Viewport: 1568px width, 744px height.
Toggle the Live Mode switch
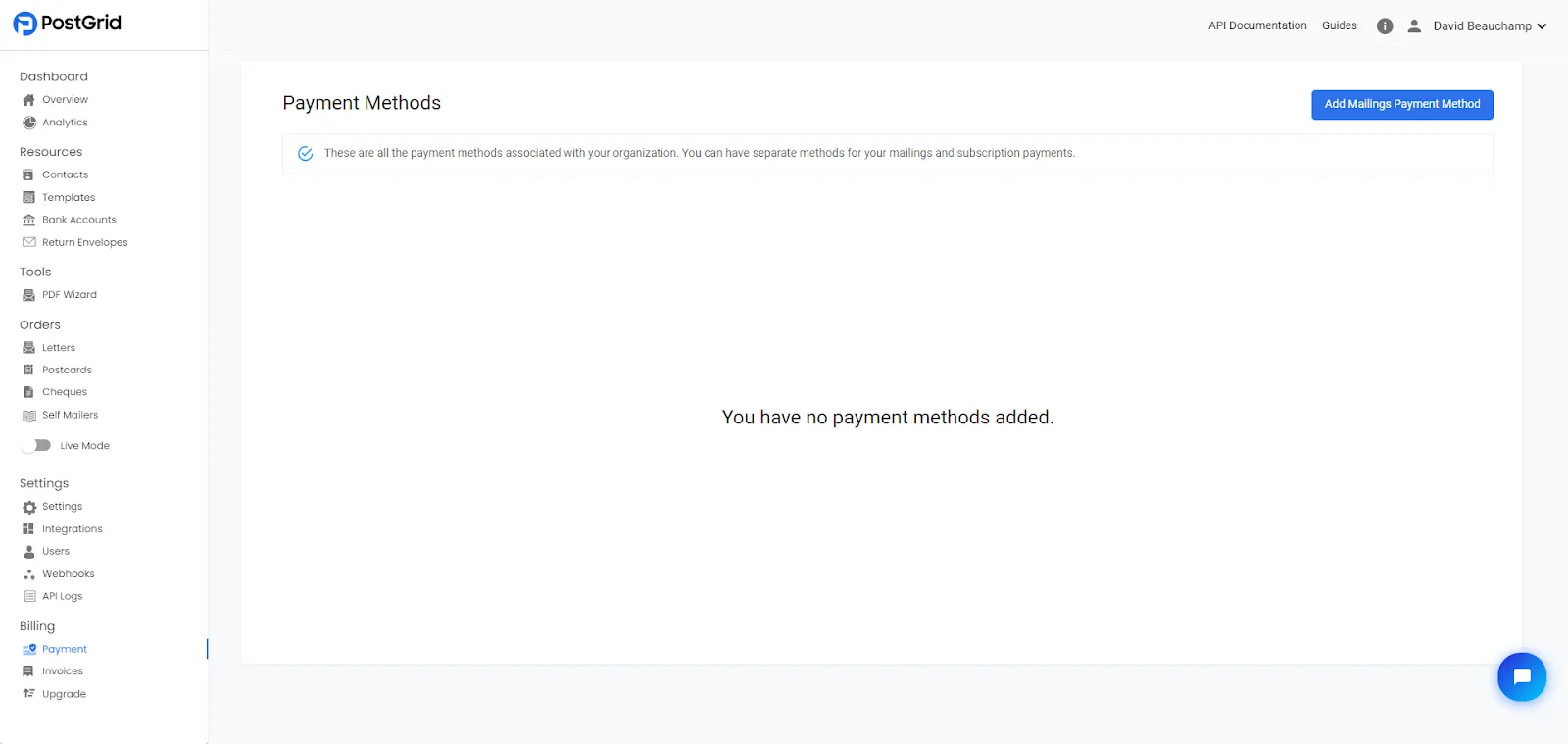[x=37, y=446]
